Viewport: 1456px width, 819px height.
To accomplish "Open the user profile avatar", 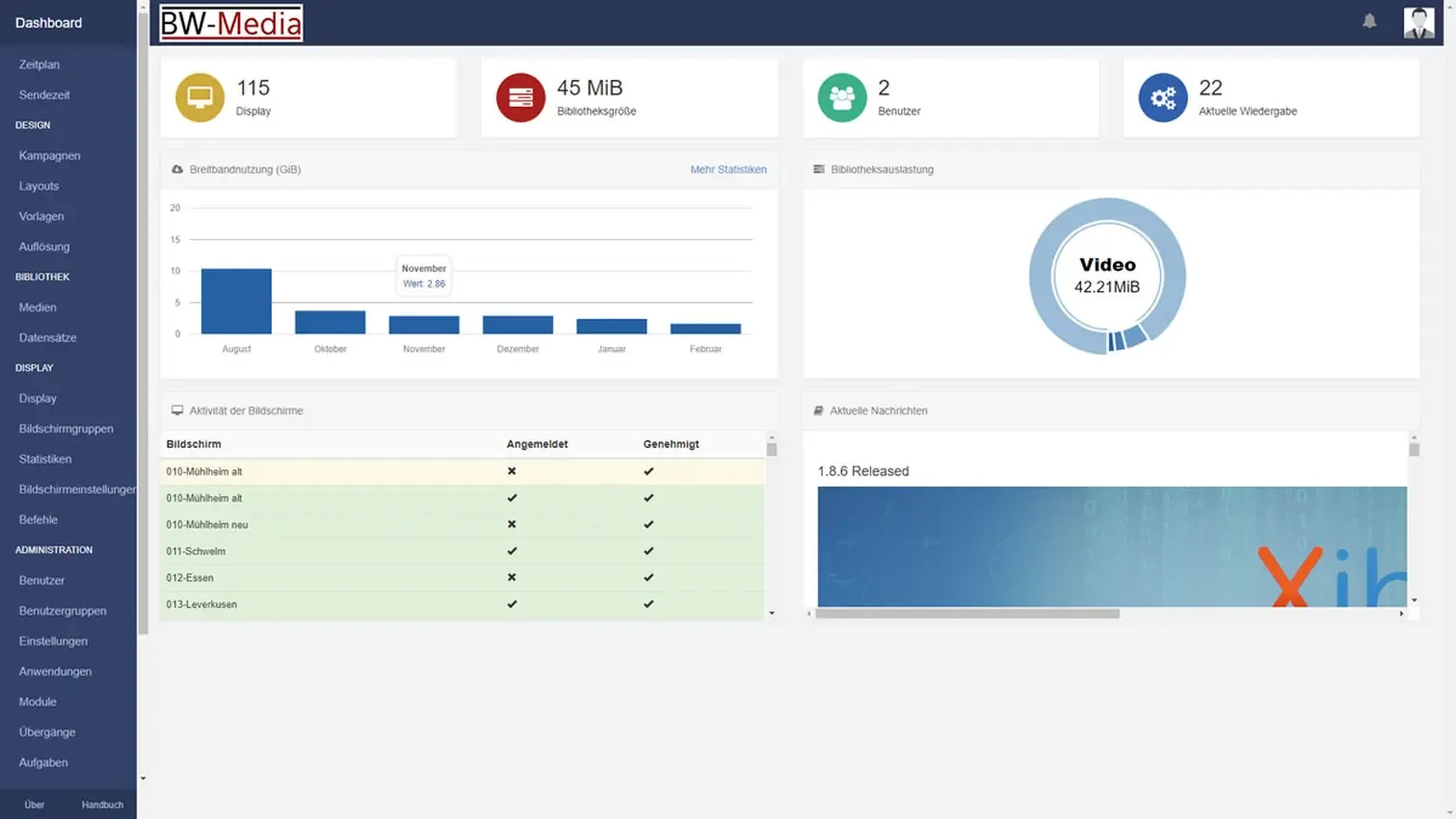I will click(x=1418, y=22).
